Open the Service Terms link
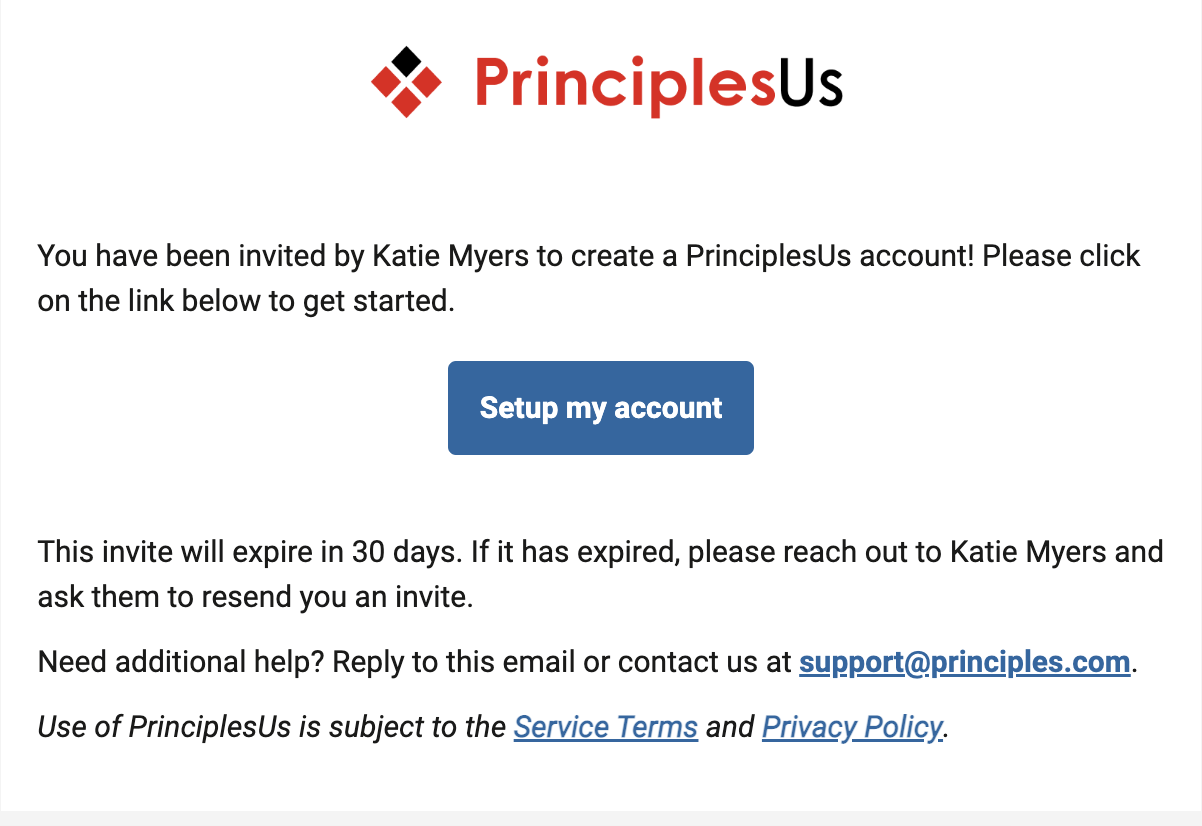The image size is (1202, 826). tap(605, 727)
